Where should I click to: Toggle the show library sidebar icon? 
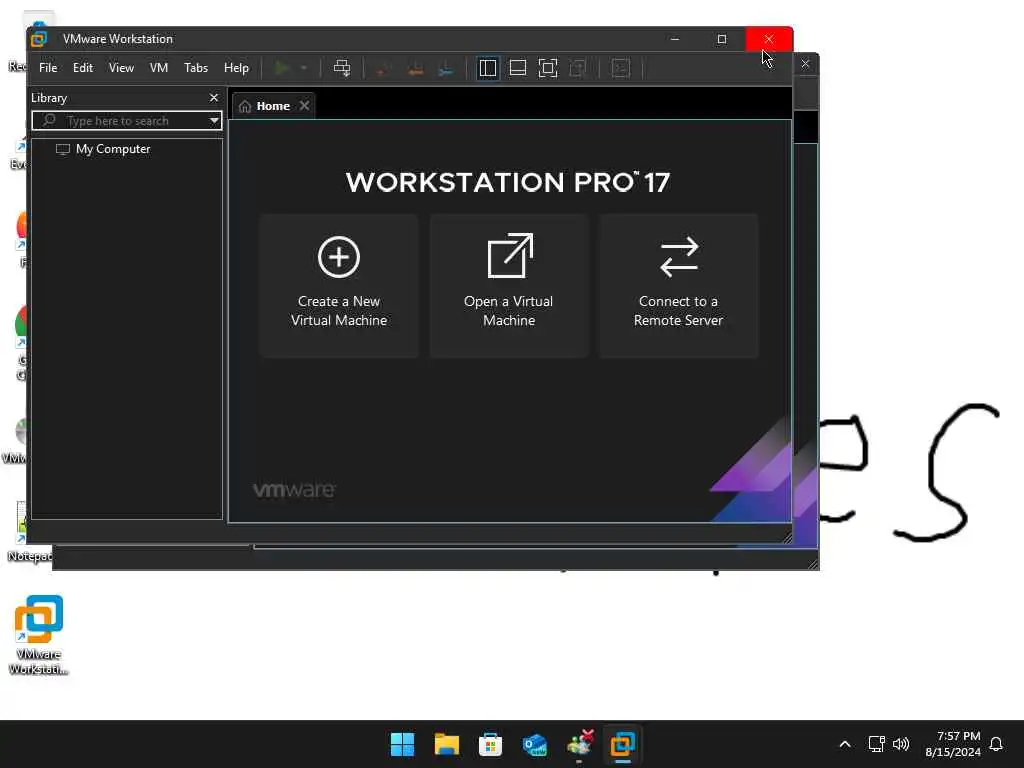[487, 68]
